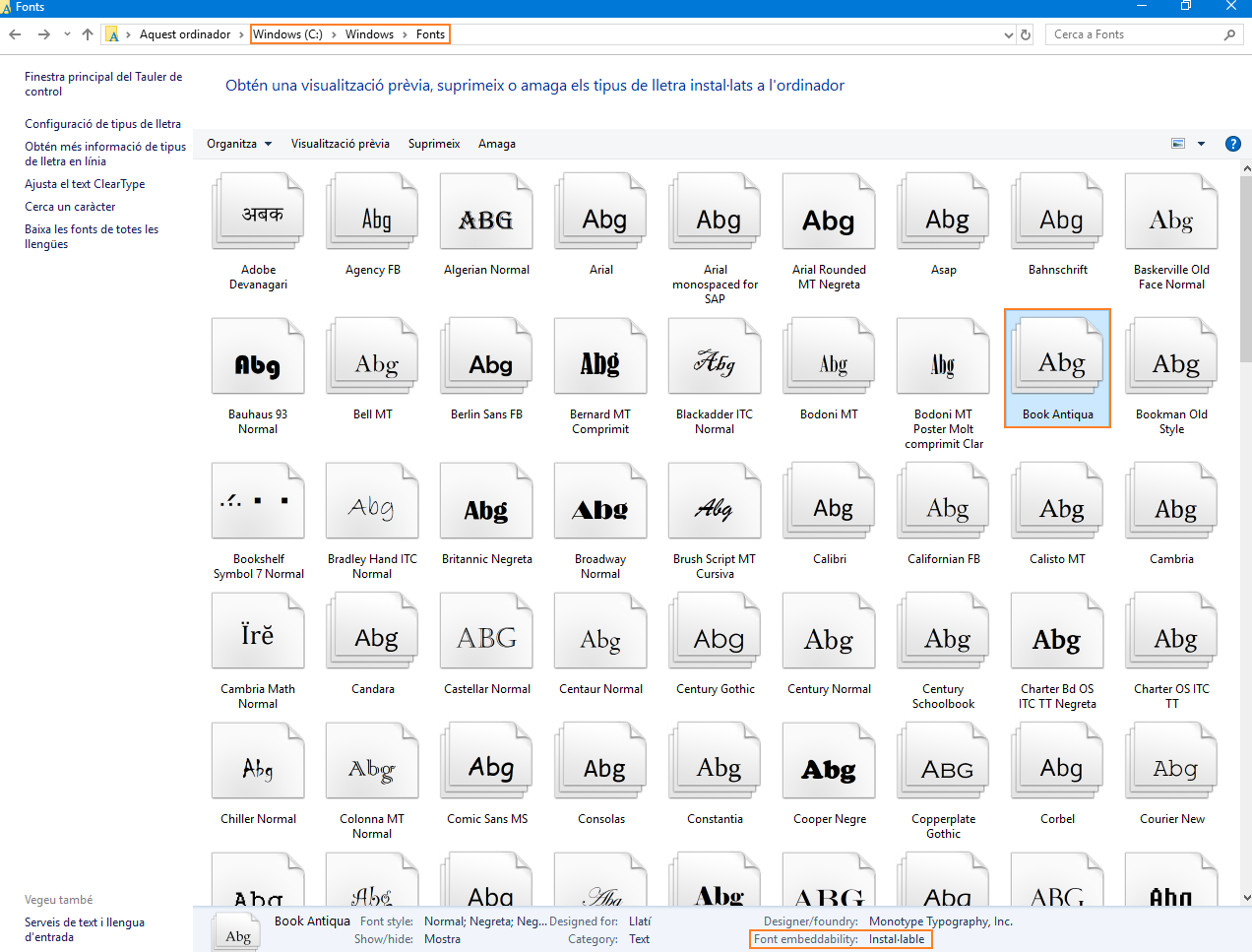The height and width of the screenshot is (952, 1252).
Task: Expand the view options dropdown arrow
Action: click(1201, 144)
